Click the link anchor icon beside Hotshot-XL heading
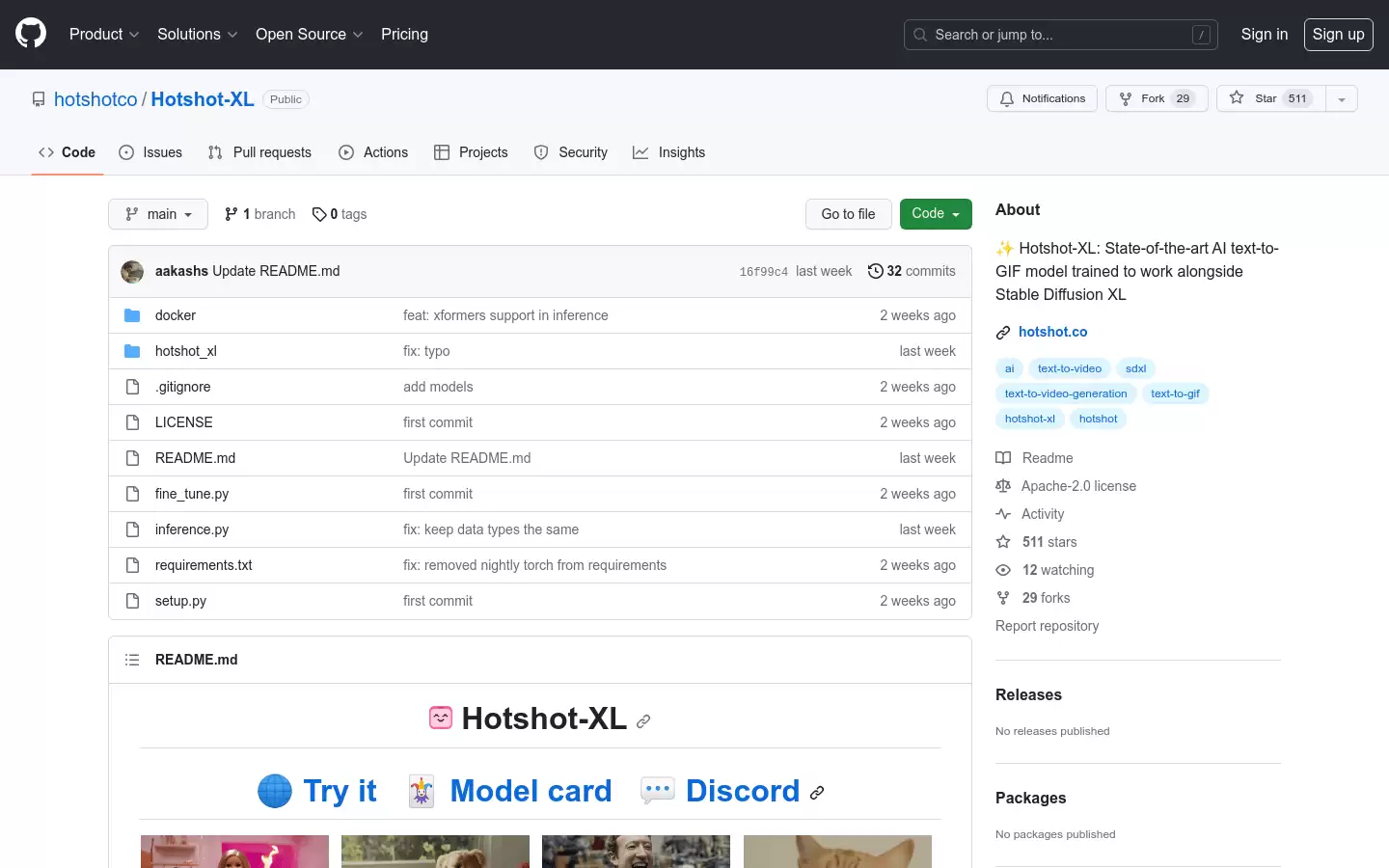Screen dimensions: 1389x868 tap(643, 720)
